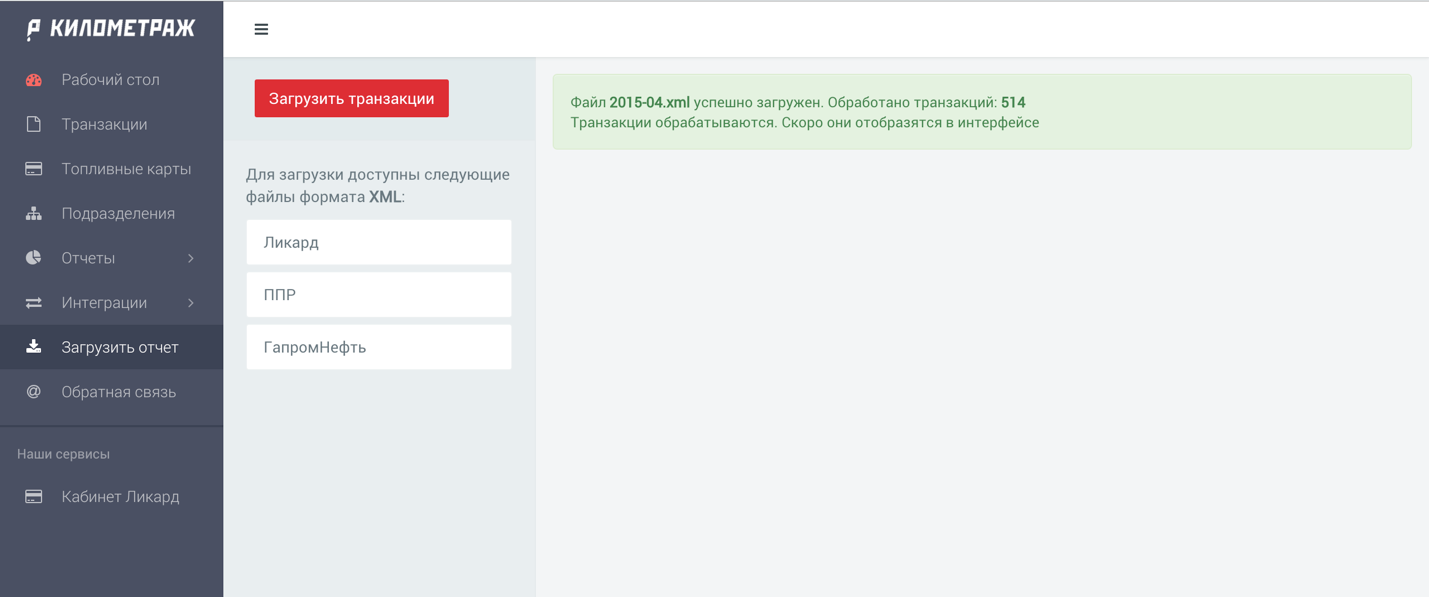Toggle sidebar with hamburger menu icon
1429x597 pixels.
coord(261,30)
